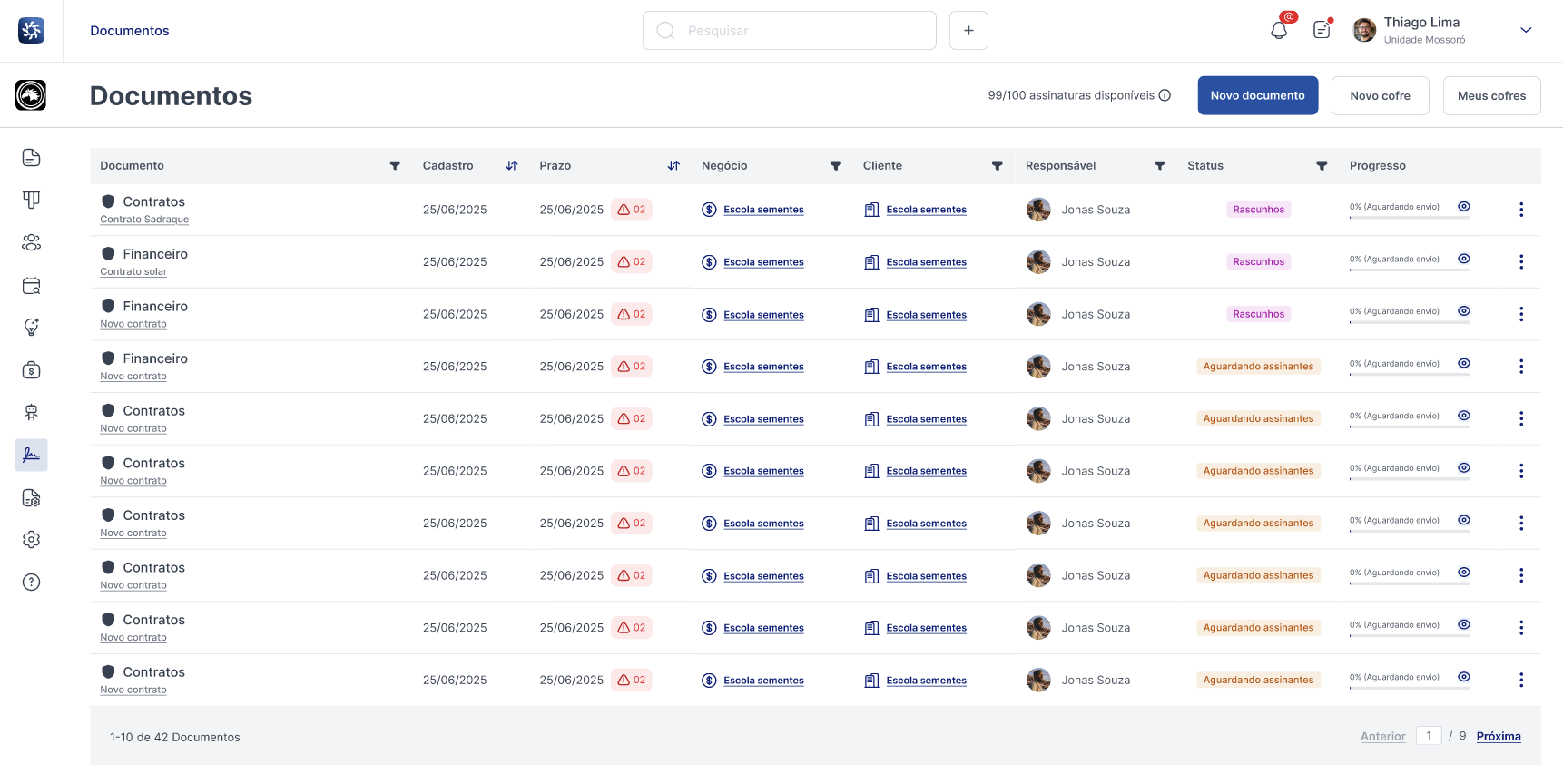Click the Anterior page link

pos(1382,737)
